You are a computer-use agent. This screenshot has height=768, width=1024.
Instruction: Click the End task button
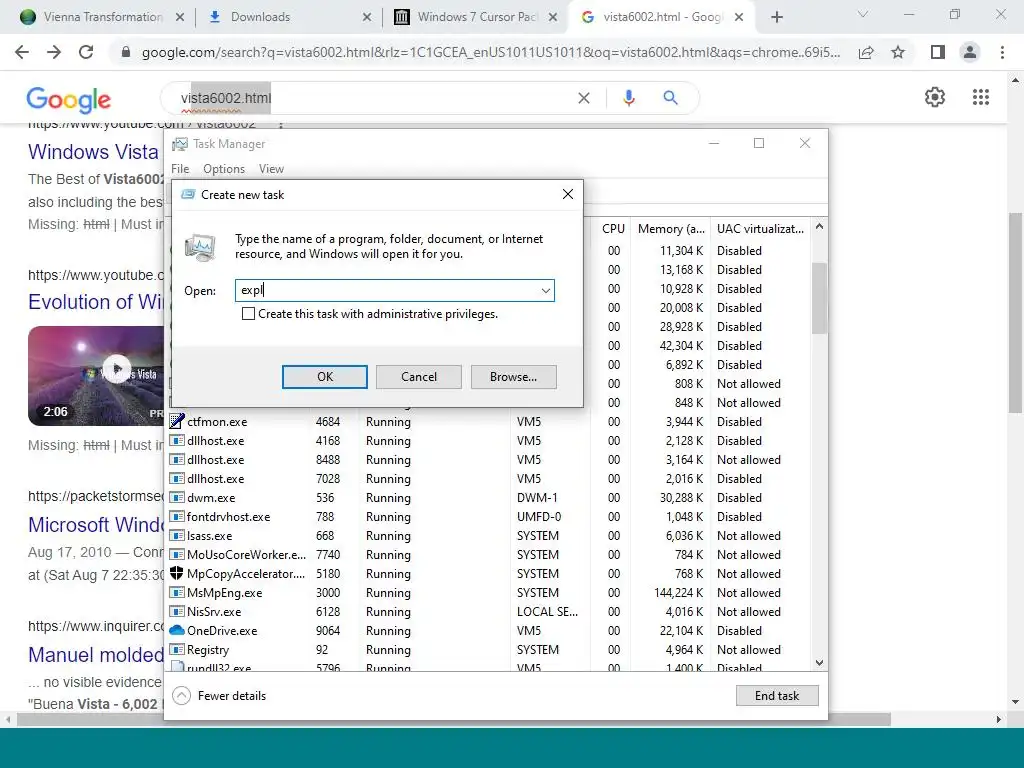[776, 696]
